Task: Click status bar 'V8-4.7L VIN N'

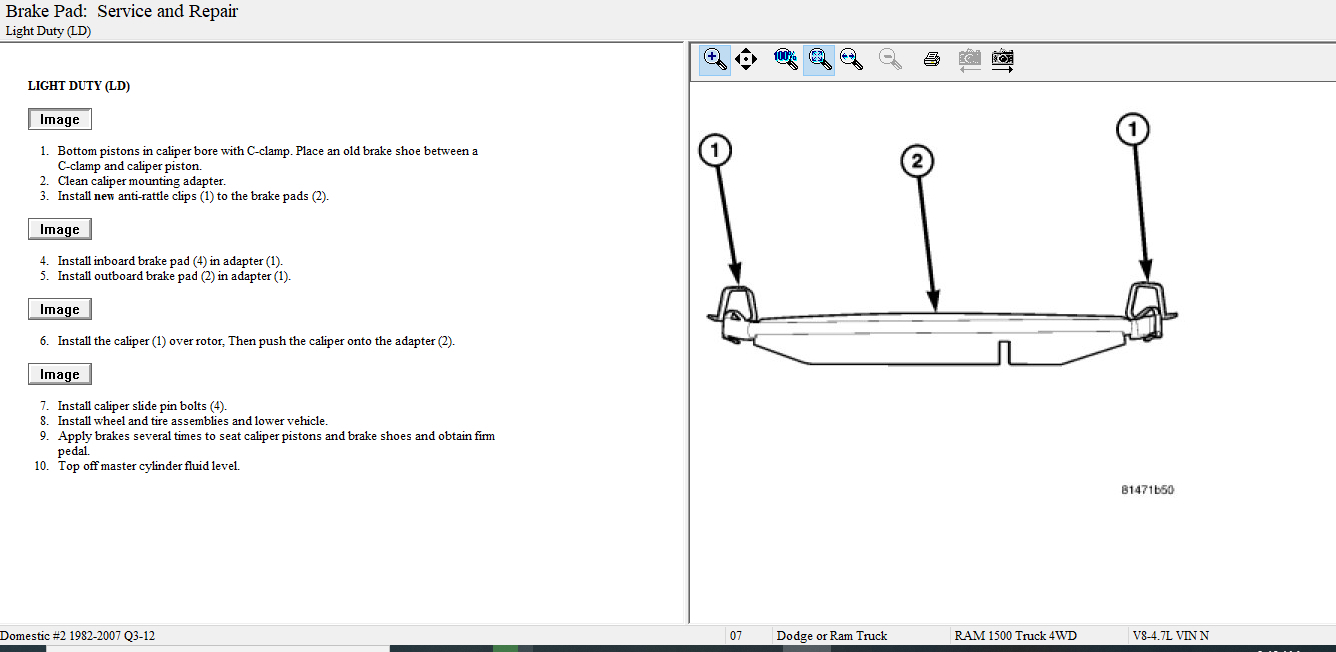Action: pos(1171,636)
